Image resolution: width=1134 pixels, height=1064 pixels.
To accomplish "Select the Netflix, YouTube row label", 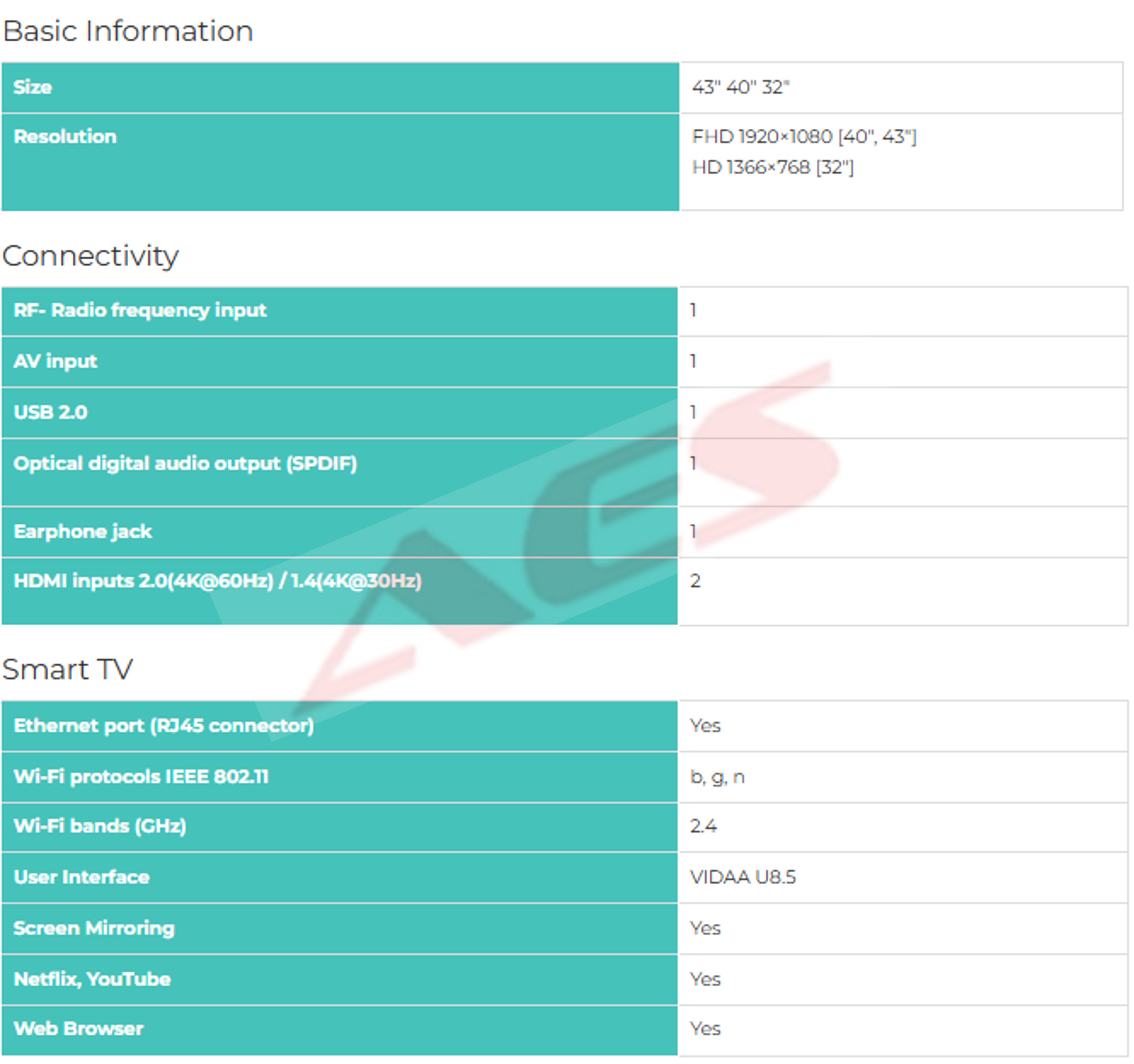I will click(x=92, y=980).
